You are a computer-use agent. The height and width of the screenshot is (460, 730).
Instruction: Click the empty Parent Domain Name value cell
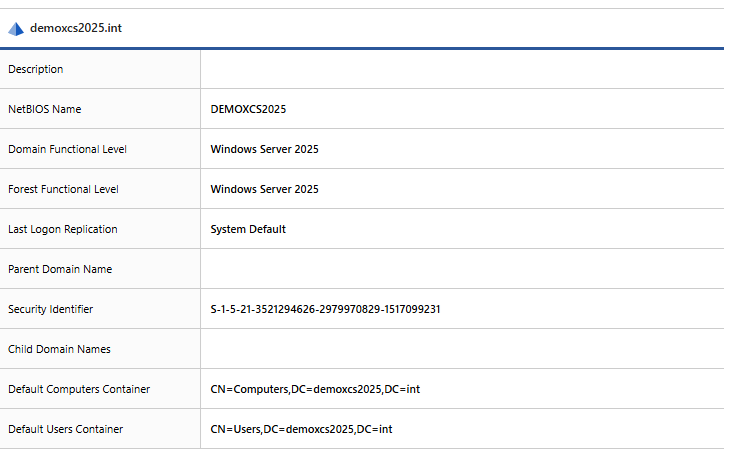(460, 269)
